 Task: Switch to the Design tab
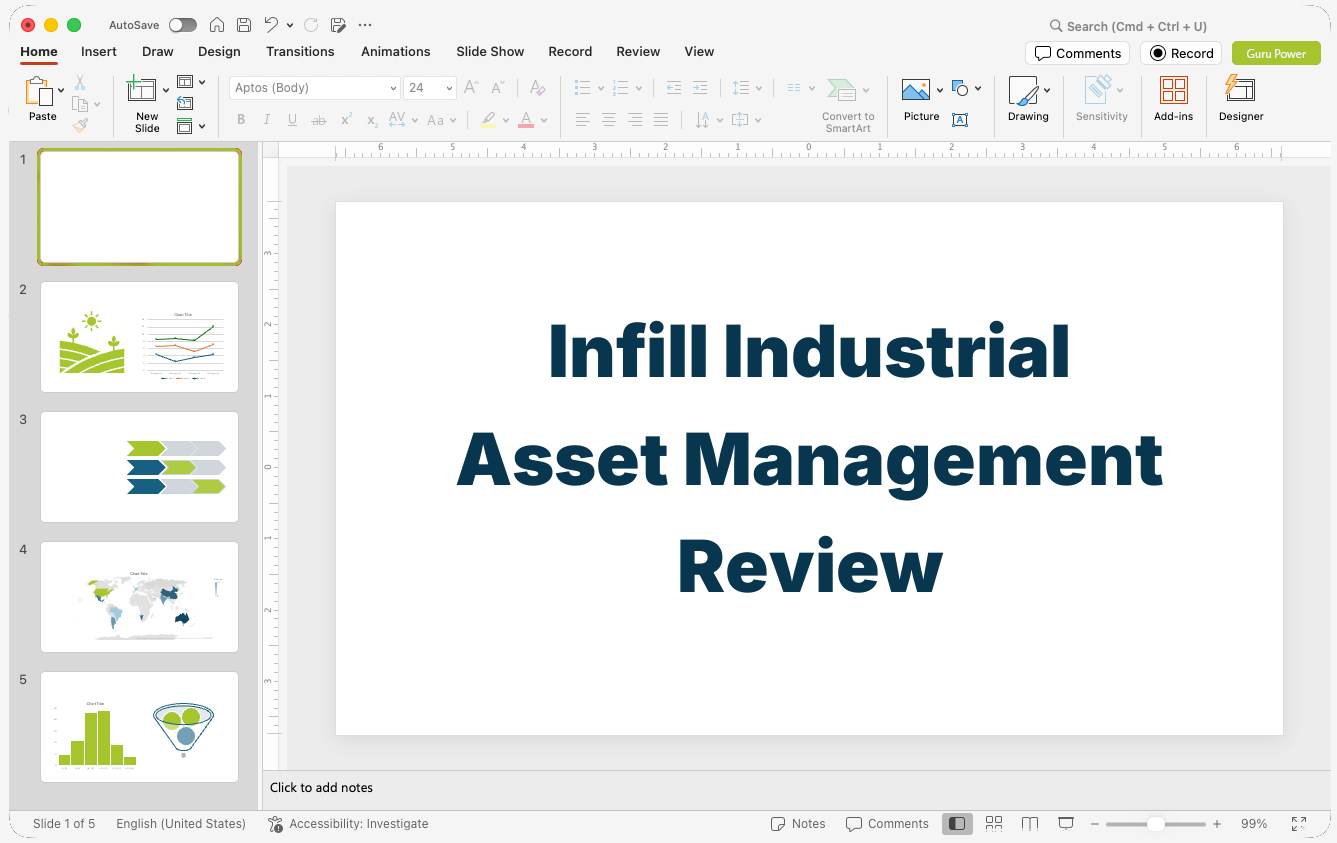219,51
